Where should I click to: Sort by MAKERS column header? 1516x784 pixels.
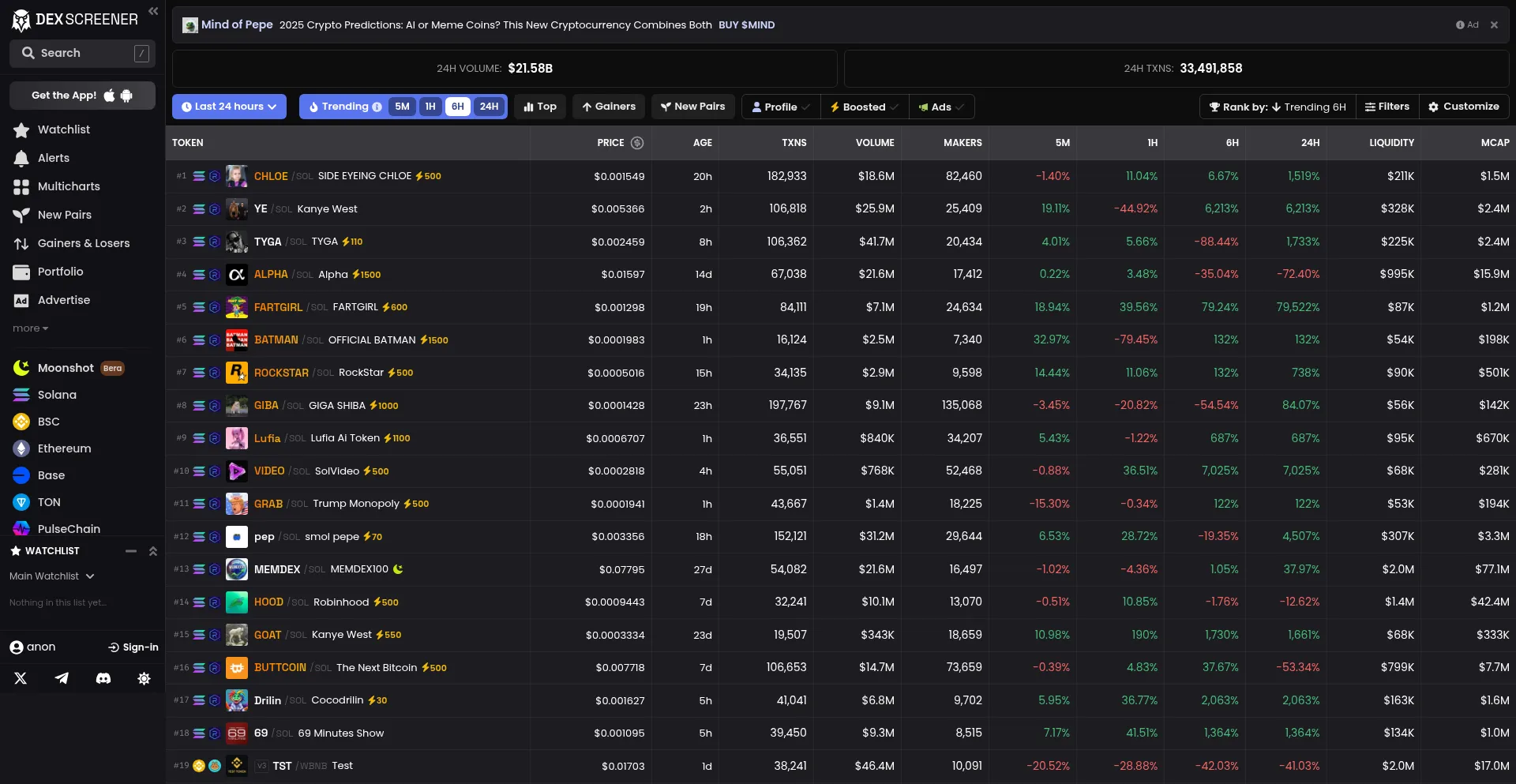coord(963,143)
